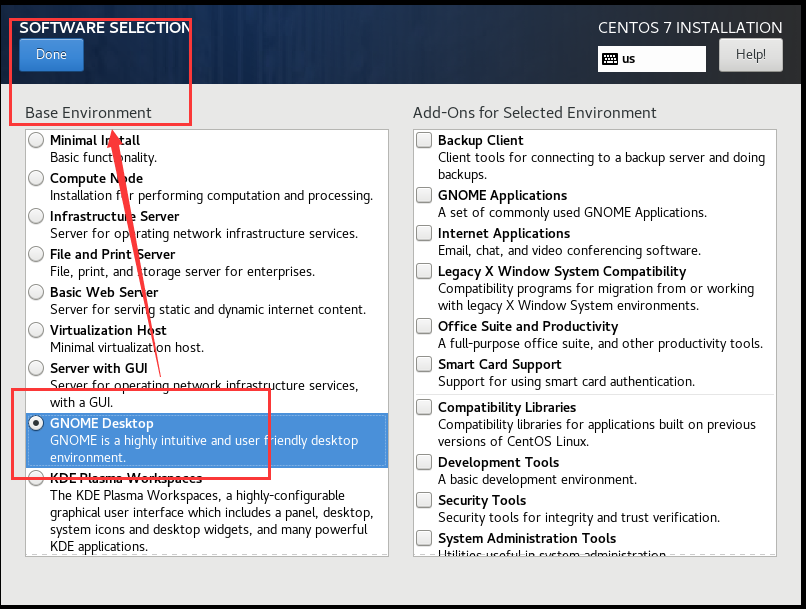Enable Smart Card Support checkbox

pyautogui.click(x=424, y=365)
